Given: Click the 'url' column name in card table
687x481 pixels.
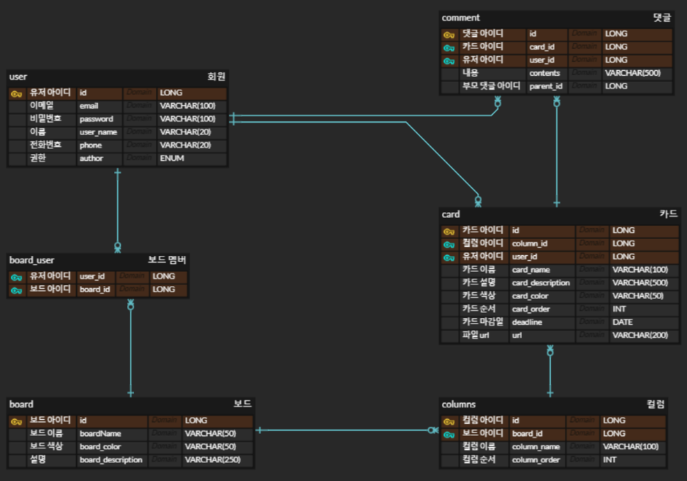Looking at the screenshot, I should (x=517, y=336).
